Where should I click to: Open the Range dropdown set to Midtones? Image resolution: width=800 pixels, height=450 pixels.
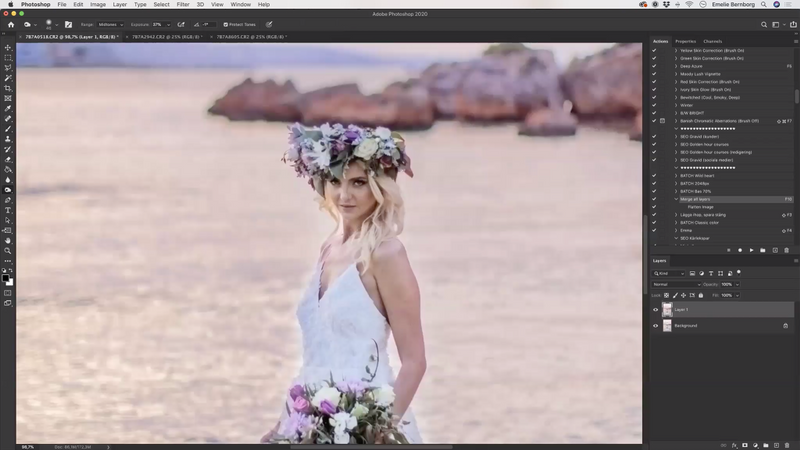click(112, 24)
